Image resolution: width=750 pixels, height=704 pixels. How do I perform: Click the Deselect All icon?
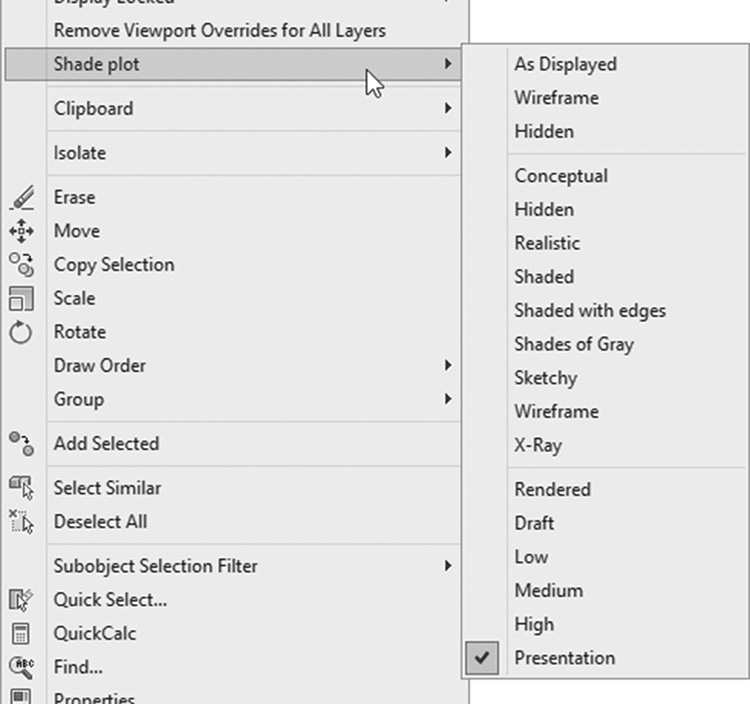[x=22, y=522]
